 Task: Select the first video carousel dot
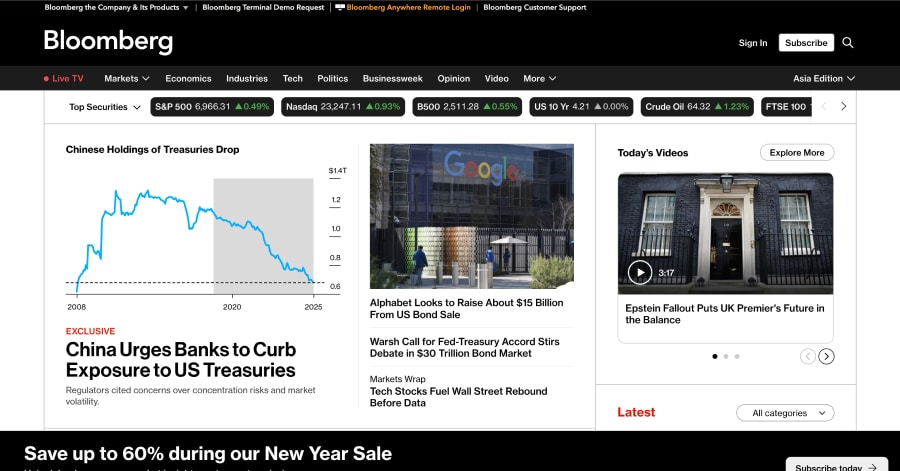(715, 356)
